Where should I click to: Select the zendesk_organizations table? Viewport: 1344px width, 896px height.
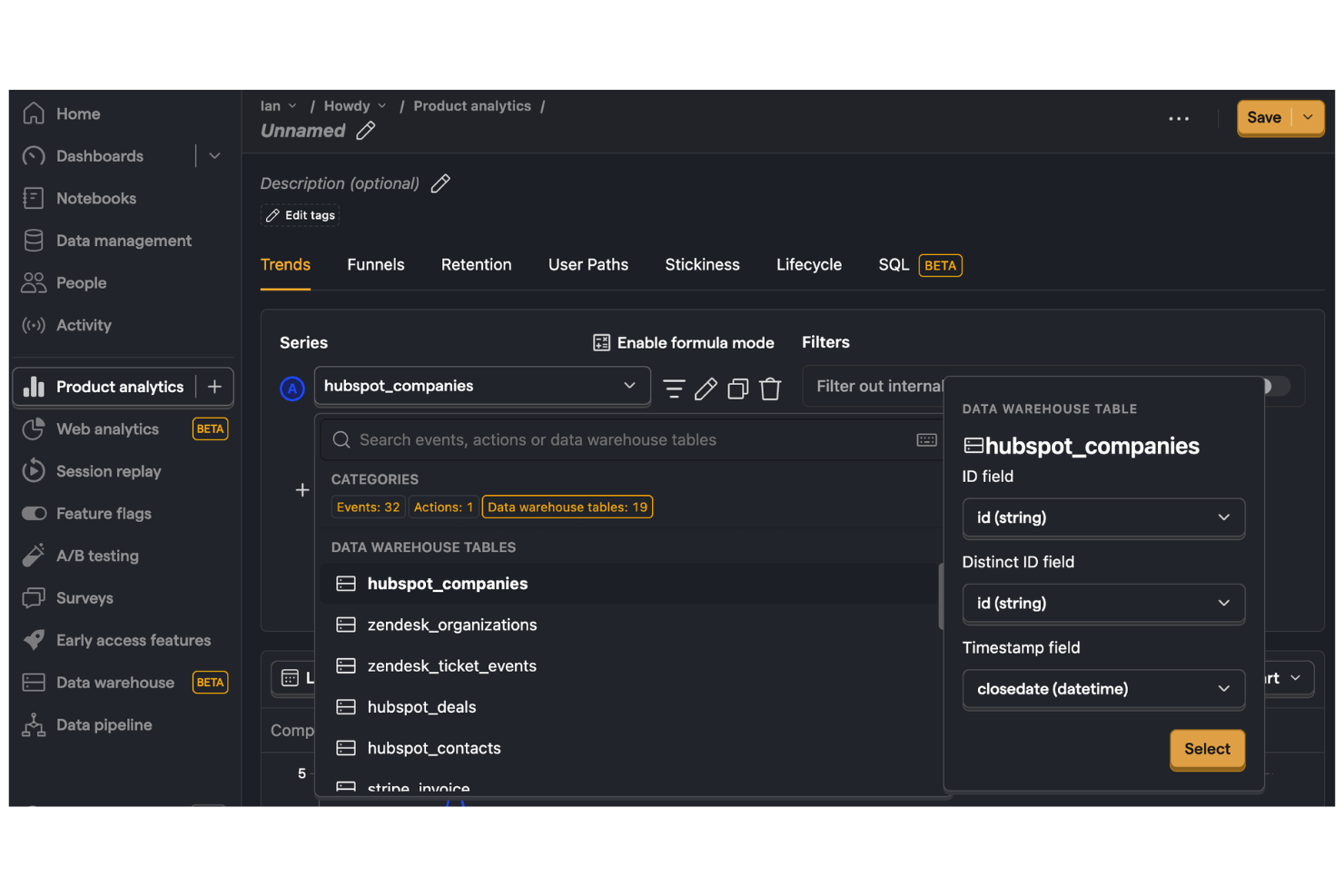(451, 625)
